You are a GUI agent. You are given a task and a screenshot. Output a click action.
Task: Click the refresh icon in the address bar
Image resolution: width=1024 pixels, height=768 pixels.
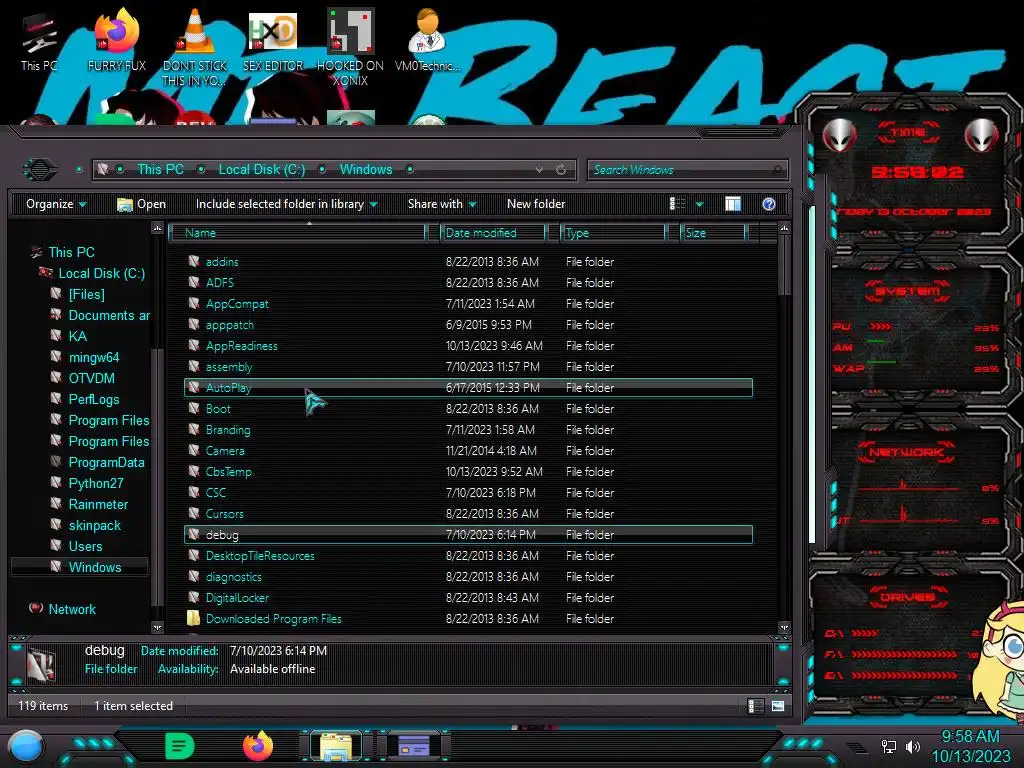click(x=561, y=170)
